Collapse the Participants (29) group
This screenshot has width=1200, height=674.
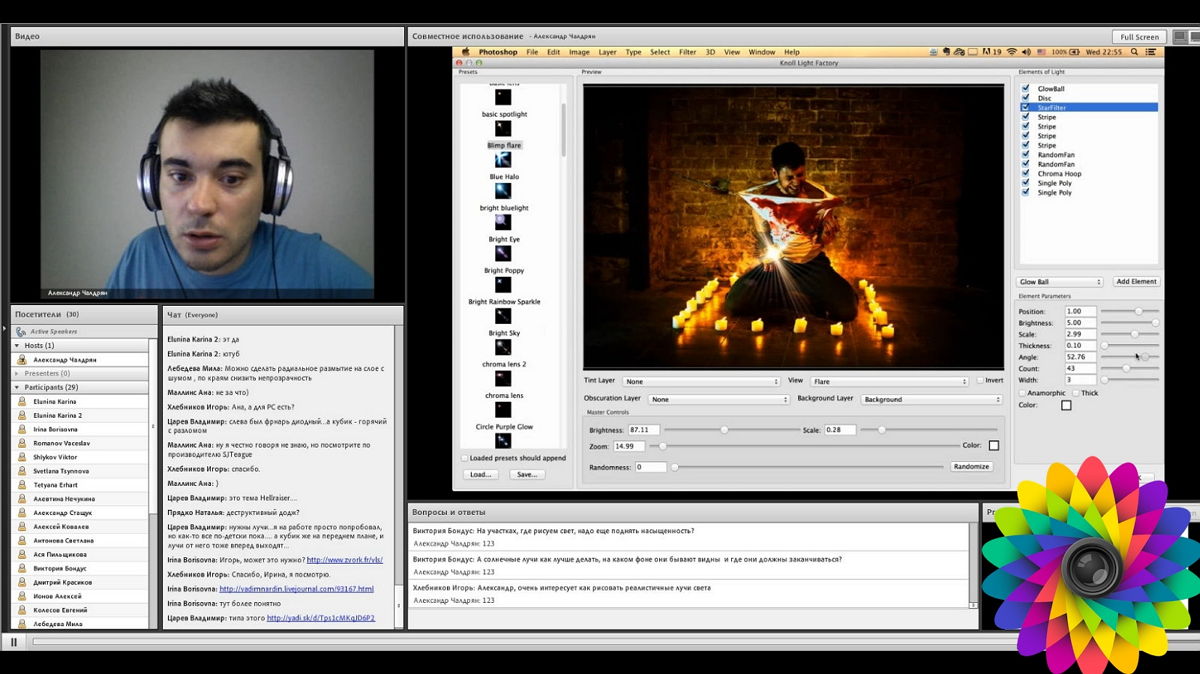[x=17, y=387]
